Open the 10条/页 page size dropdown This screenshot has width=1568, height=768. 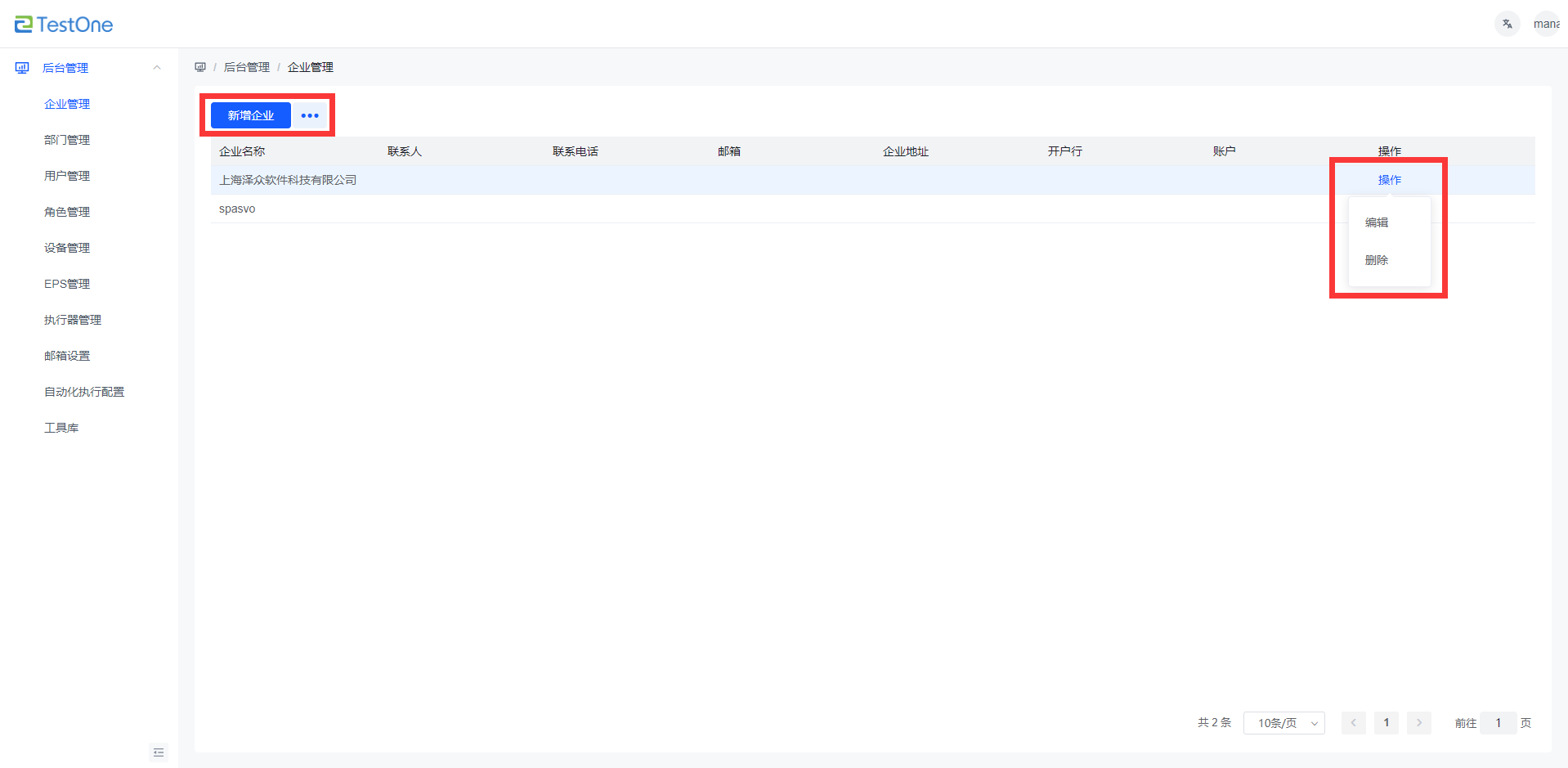pyautogui.click(x=1284, y=723)
